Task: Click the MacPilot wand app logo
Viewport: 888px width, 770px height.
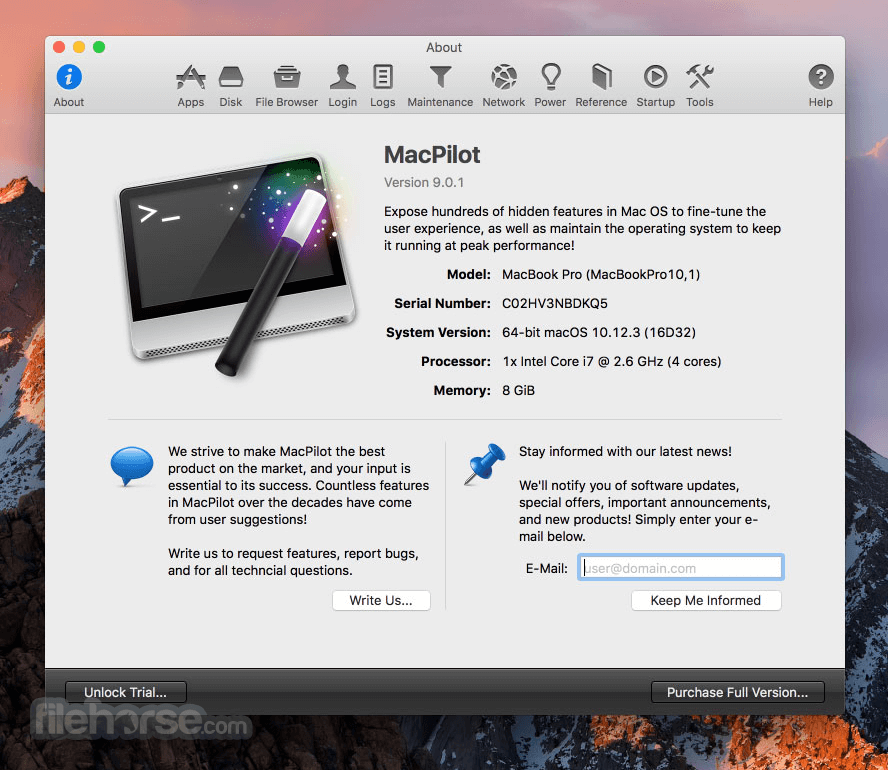Action: 237,265
